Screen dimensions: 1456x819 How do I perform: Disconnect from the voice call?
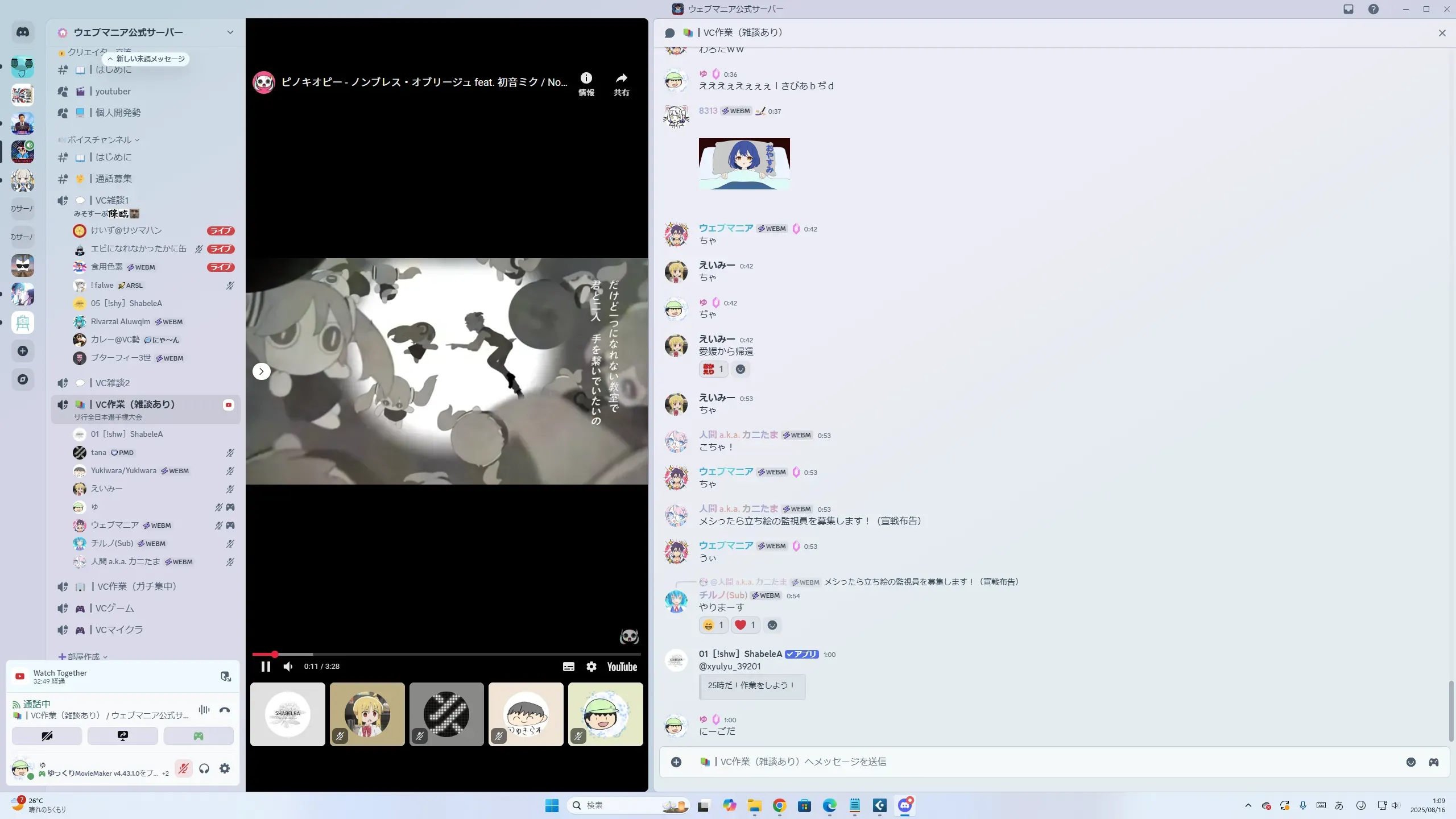pyautogui.click(x=225, y=710)
